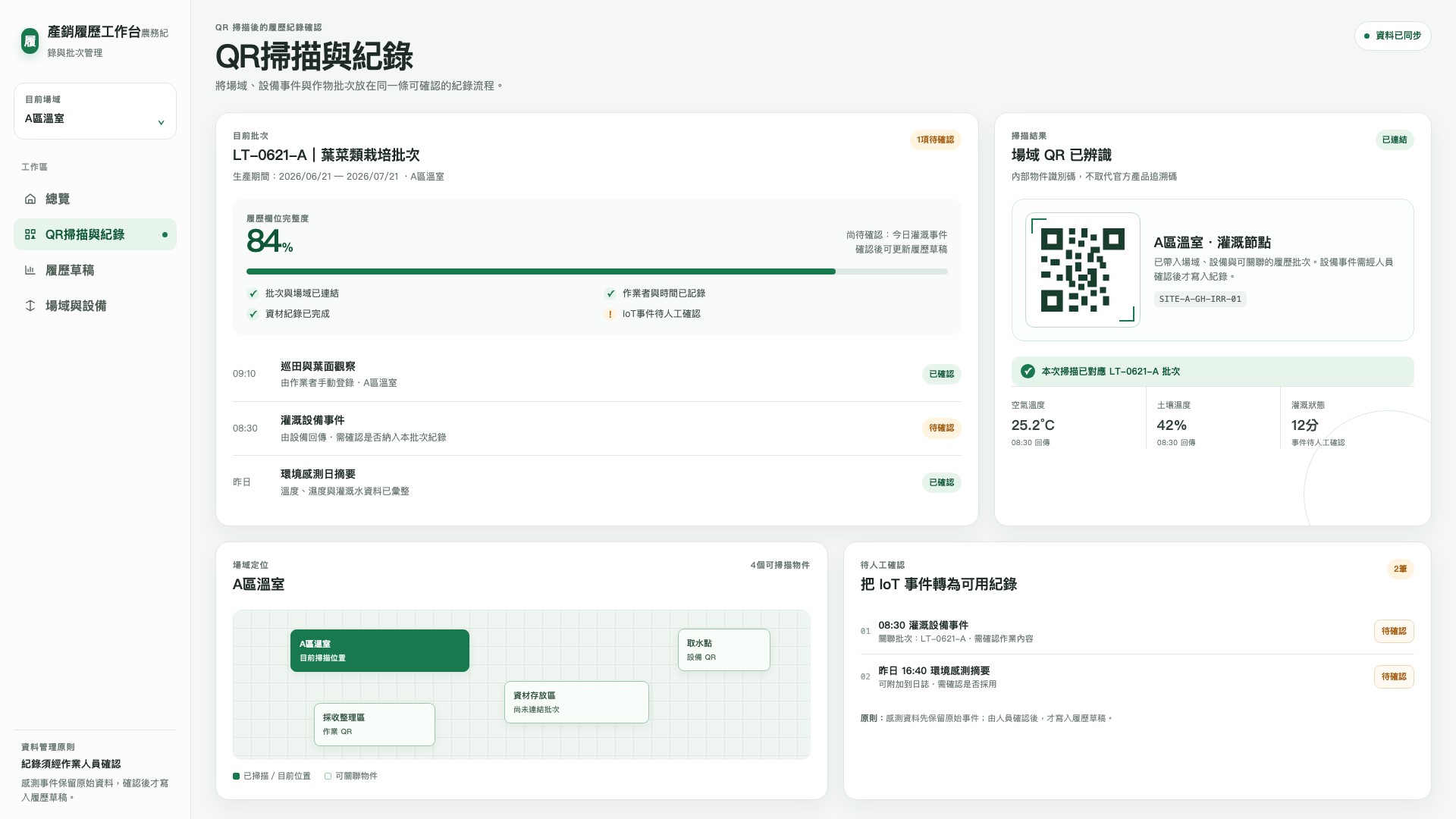Click green legend square for 已掃描 / 目前位置
The width and height of the screenshot is (1456, 819).
pos(237,776)
